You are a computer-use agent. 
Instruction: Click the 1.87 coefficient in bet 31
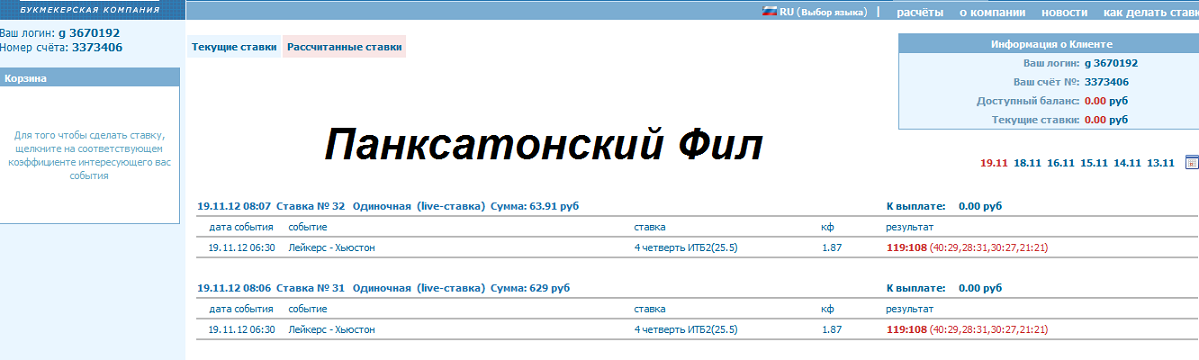point(832,329)
